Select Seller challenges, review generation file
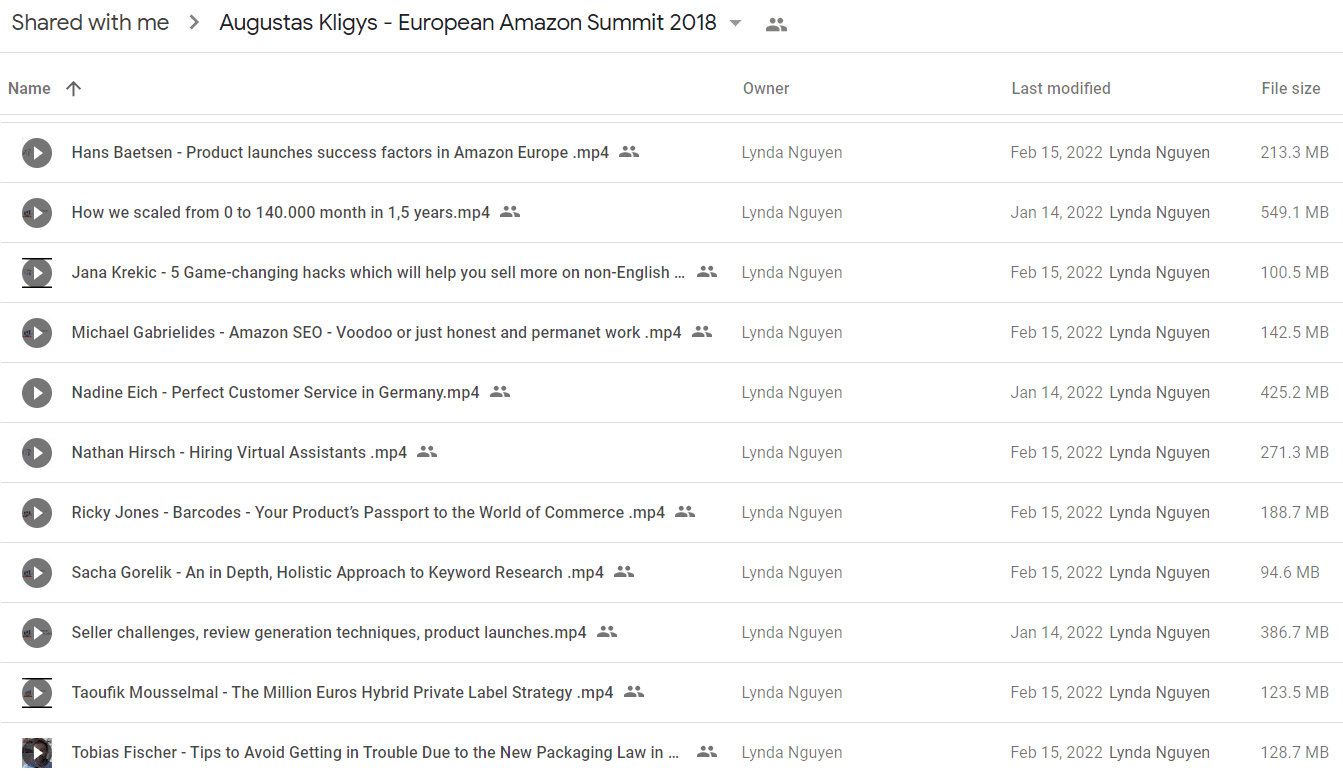 click(329, 633)
